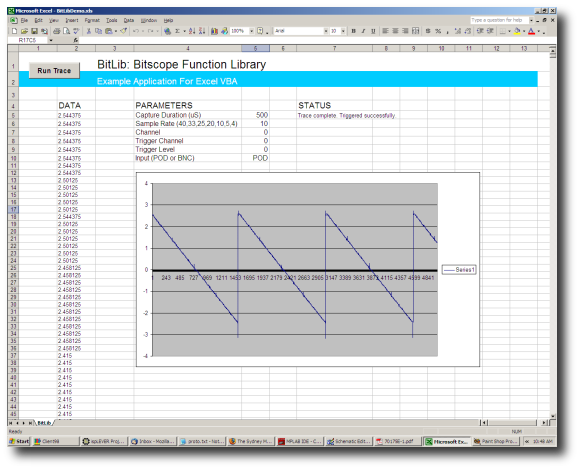Sort descending with the Z-A icon
Viewport: 580px width, 470px height.
click(x=202, y=31)
